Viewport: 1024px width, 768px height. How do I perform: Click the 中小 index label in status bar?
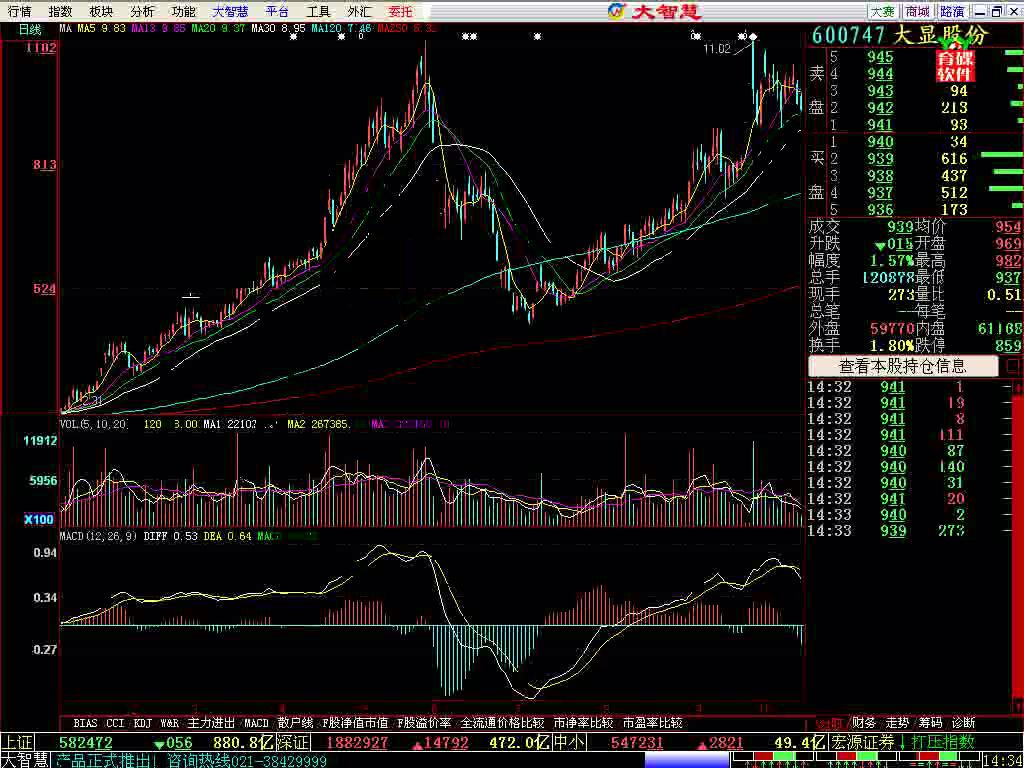(x=570, y=743)
